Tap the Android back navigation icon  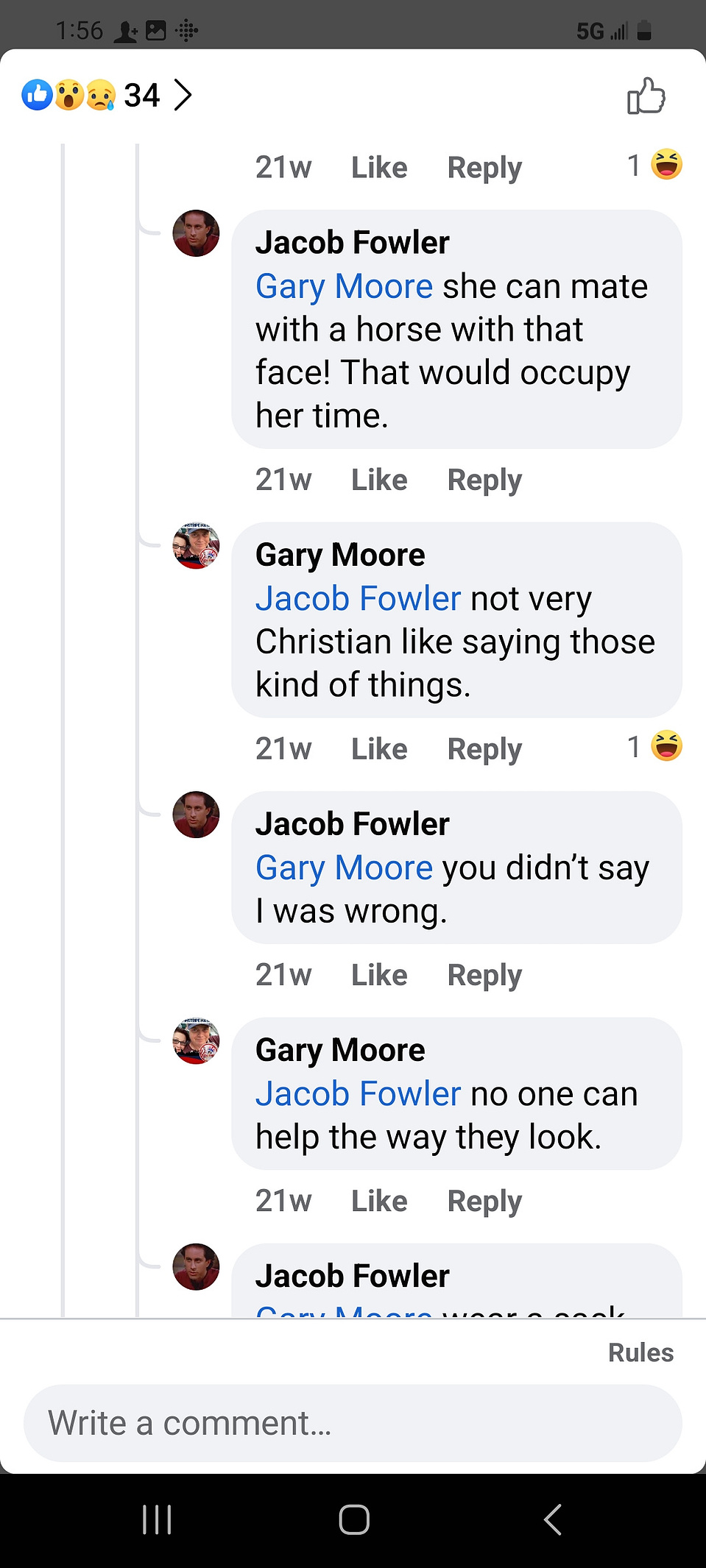(x=552, y=1519)
